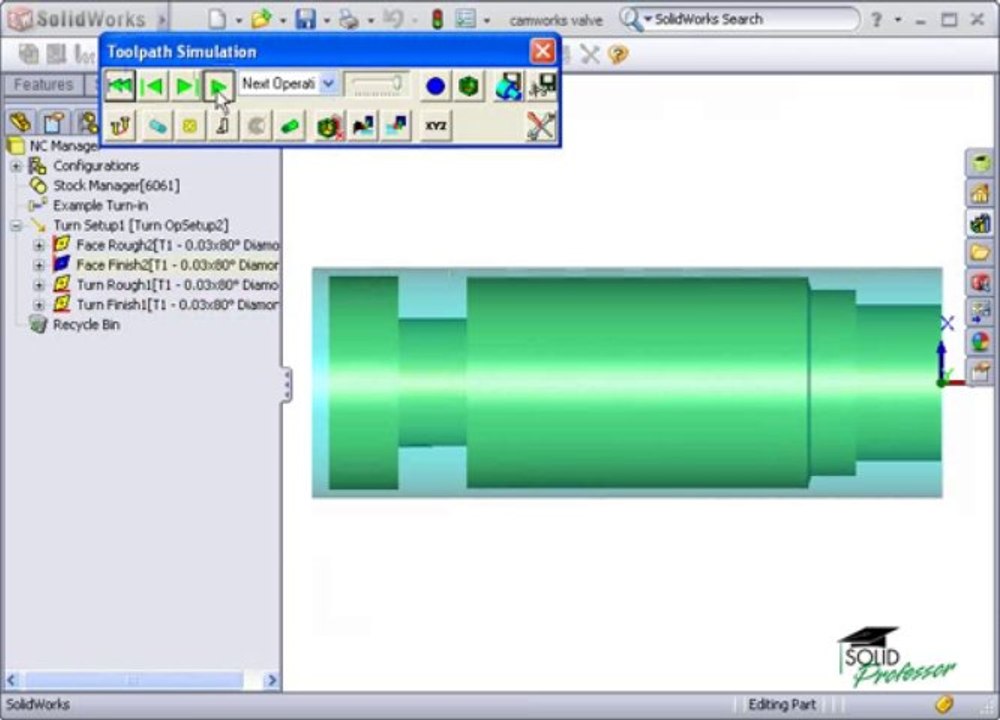The height and width of the screenshot is (720, 1000).
Task: Click the XYZ coordinates button
Action: click(x=436, y=126)
